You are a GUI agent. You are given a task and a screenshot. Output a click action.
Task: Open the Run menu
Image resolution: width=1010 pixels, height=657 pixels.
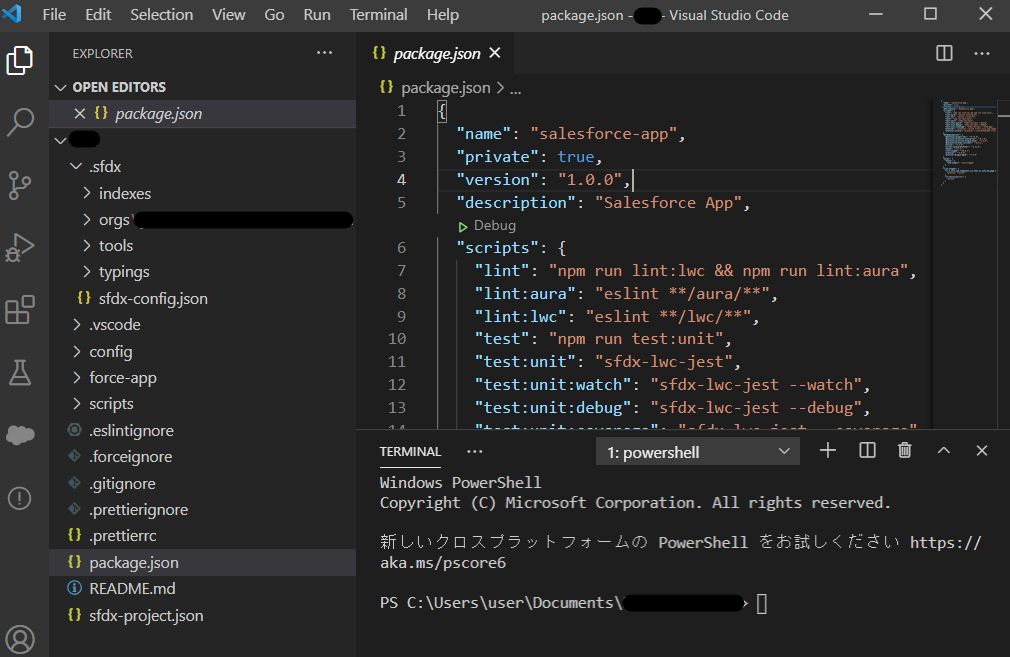pos(317,15)
